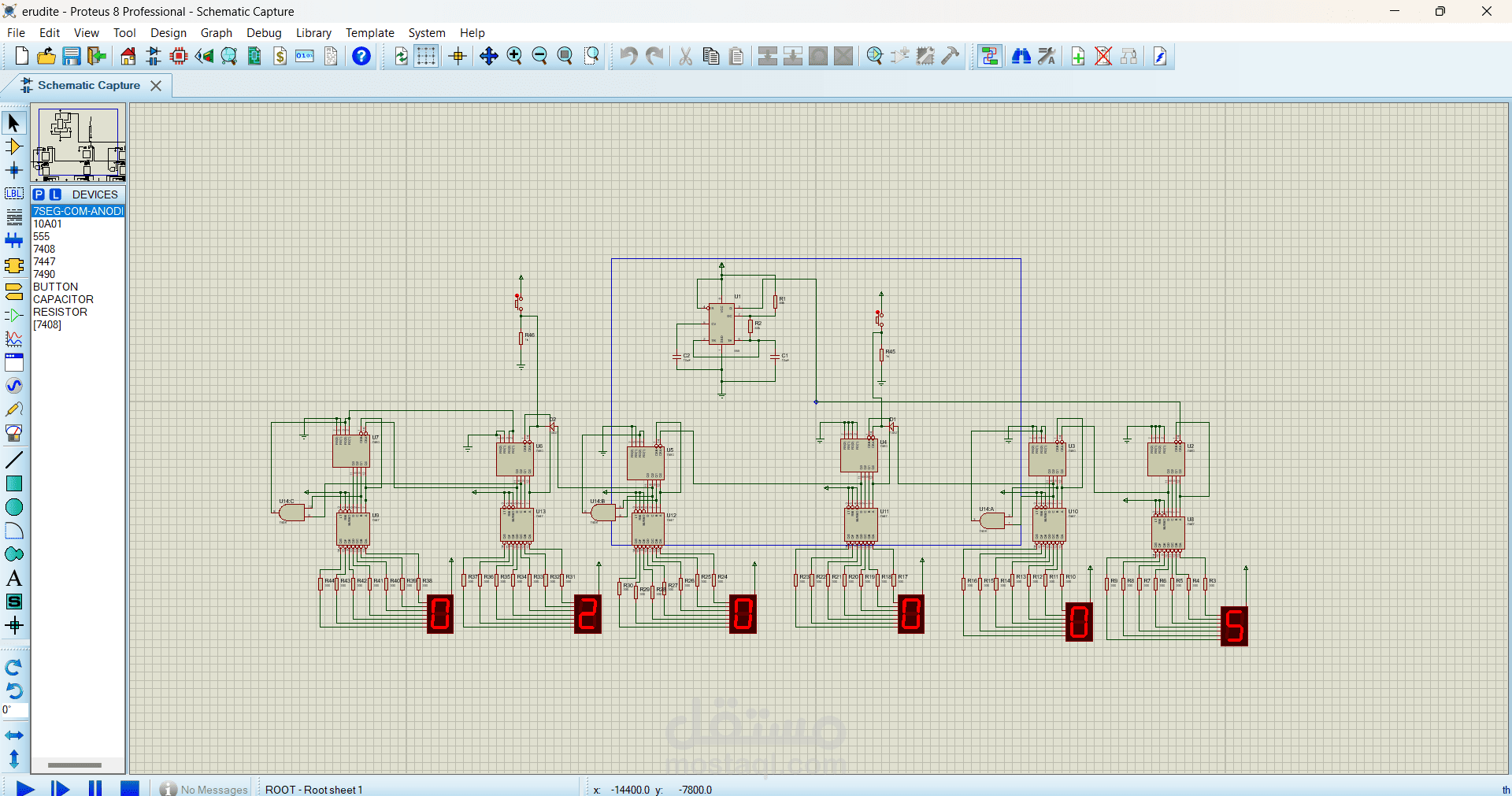Open the blue Help question mark icon

click(x=361, y=56)
